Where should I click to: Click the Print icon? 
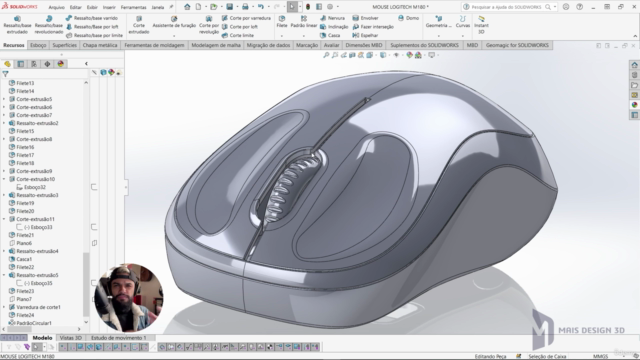pos(245,7)
